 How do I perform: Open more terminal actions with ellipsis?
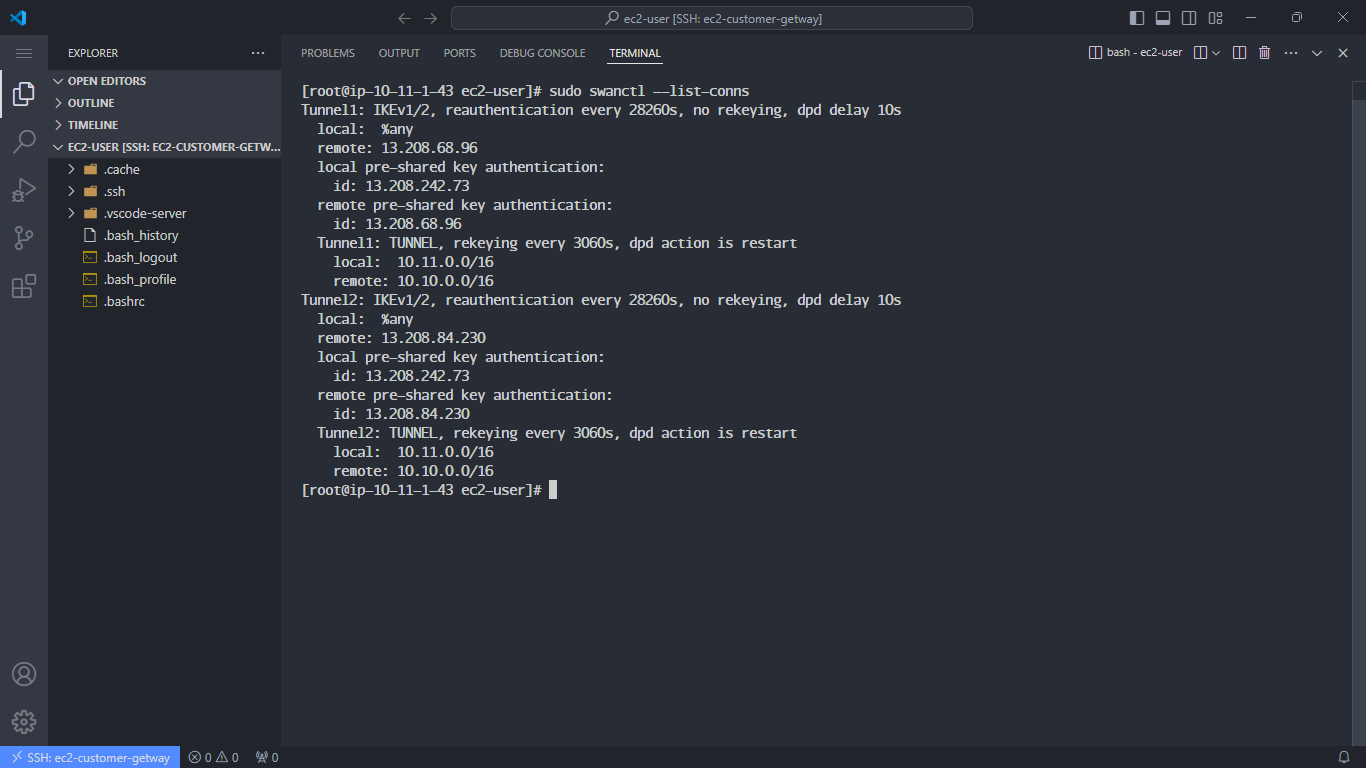click(1289, 52)
